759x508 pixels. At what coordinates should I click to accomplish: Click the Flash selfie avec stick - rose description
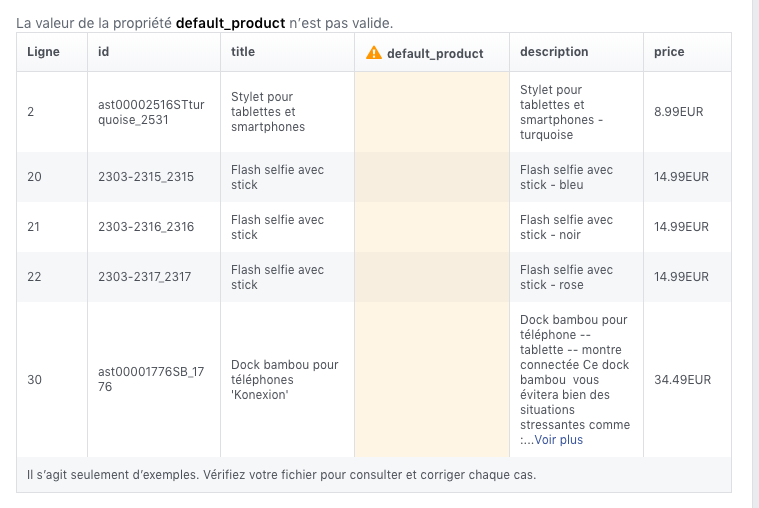pos(566,277)
